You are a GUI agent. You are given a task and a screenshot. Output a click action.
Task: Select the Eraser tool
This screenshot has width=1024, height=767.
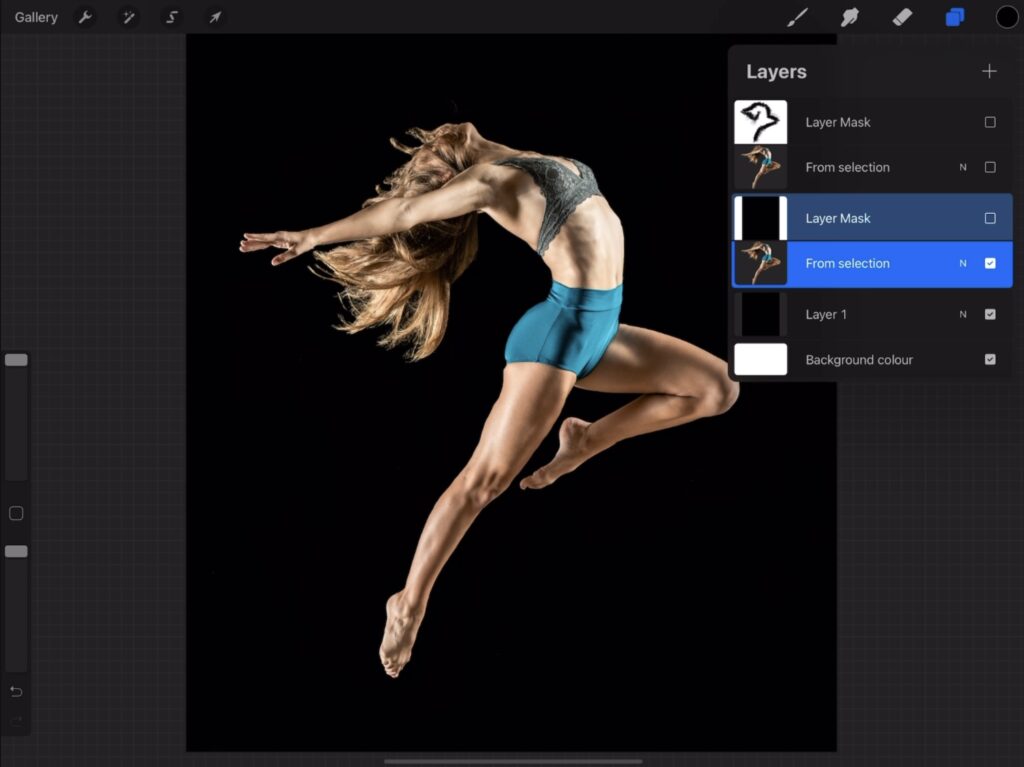click(902, 17)
